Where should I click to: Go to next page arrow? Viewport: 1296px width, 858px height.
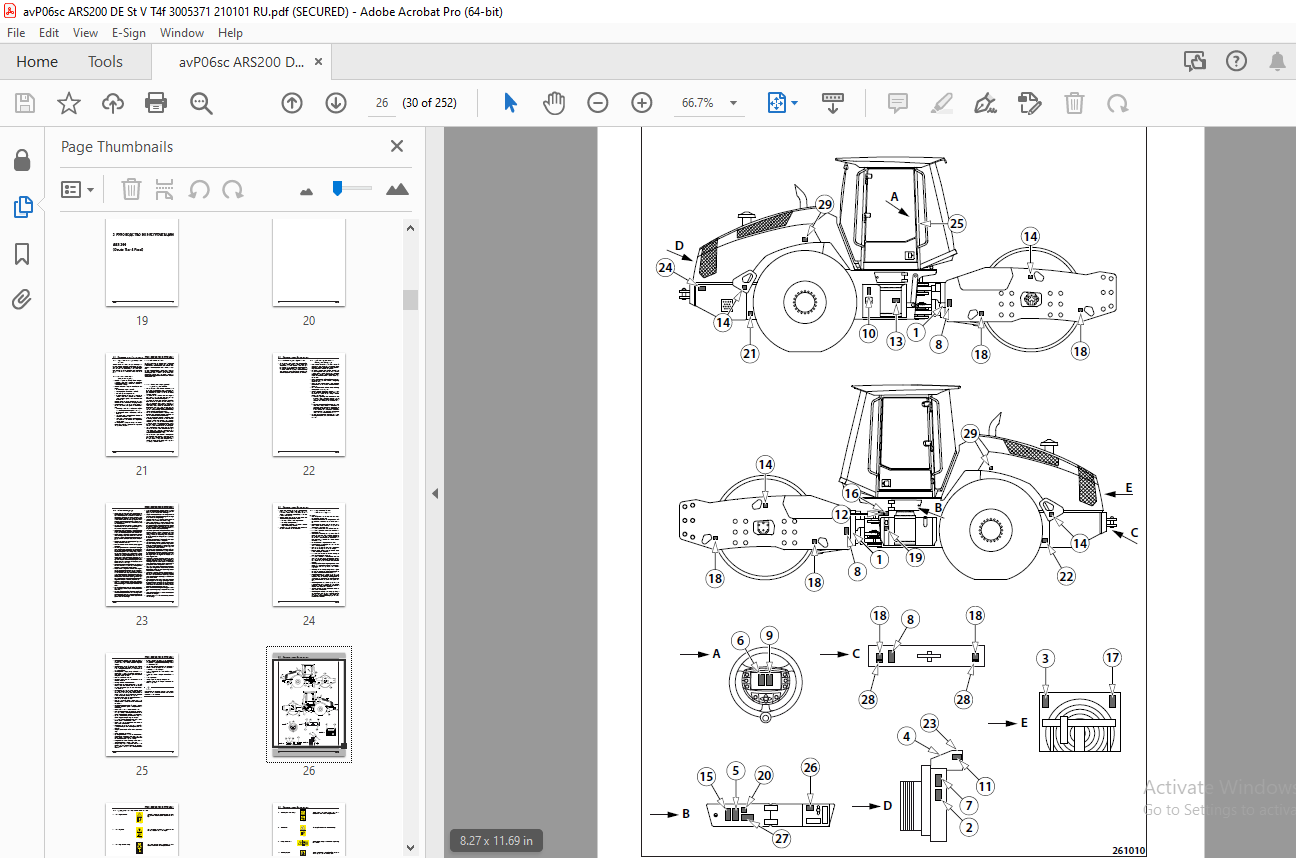click(x=336, y=103)
